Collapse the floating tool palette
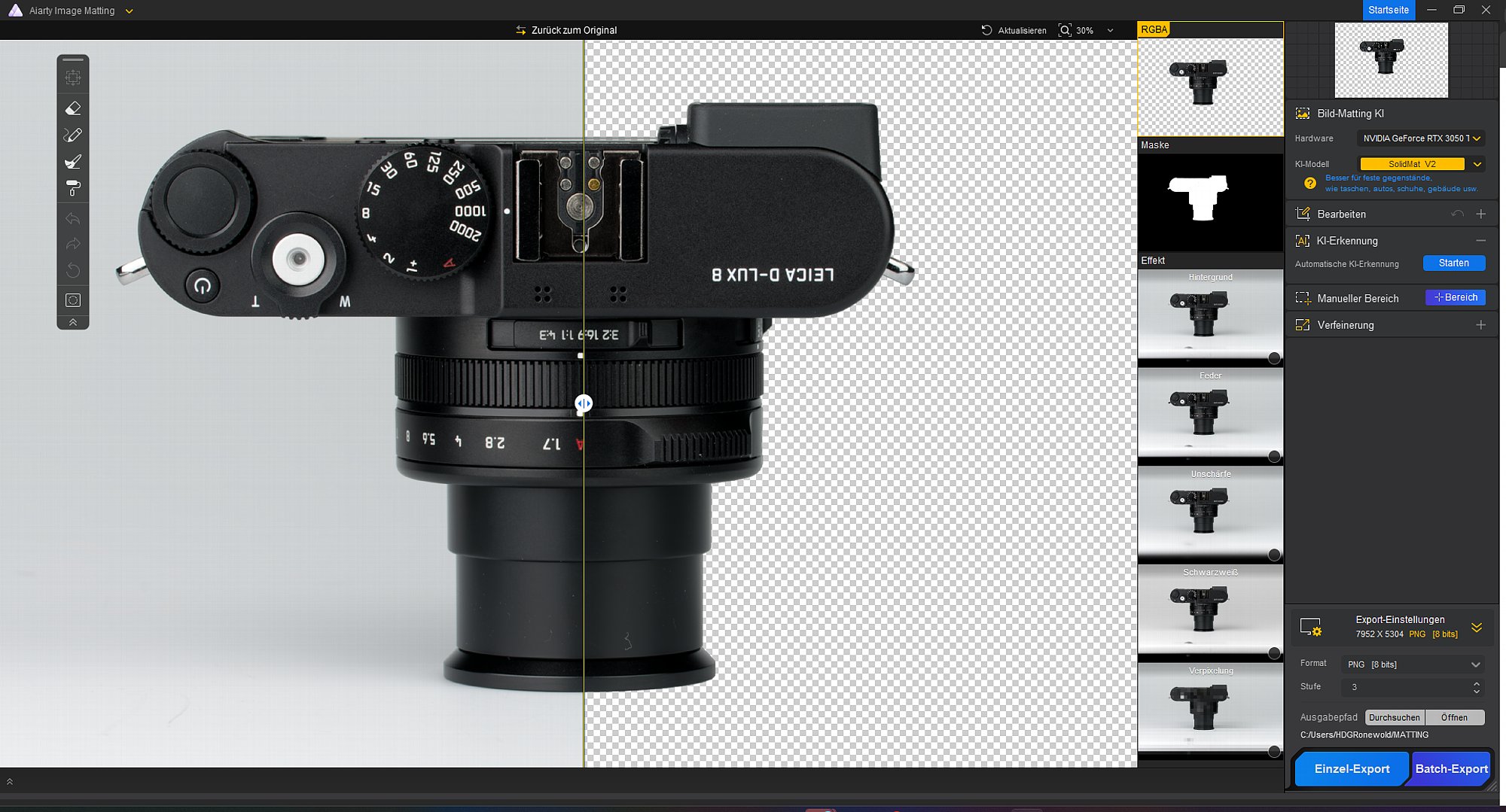Screen dimensions: 1506x812 click(x=73, y=322)
